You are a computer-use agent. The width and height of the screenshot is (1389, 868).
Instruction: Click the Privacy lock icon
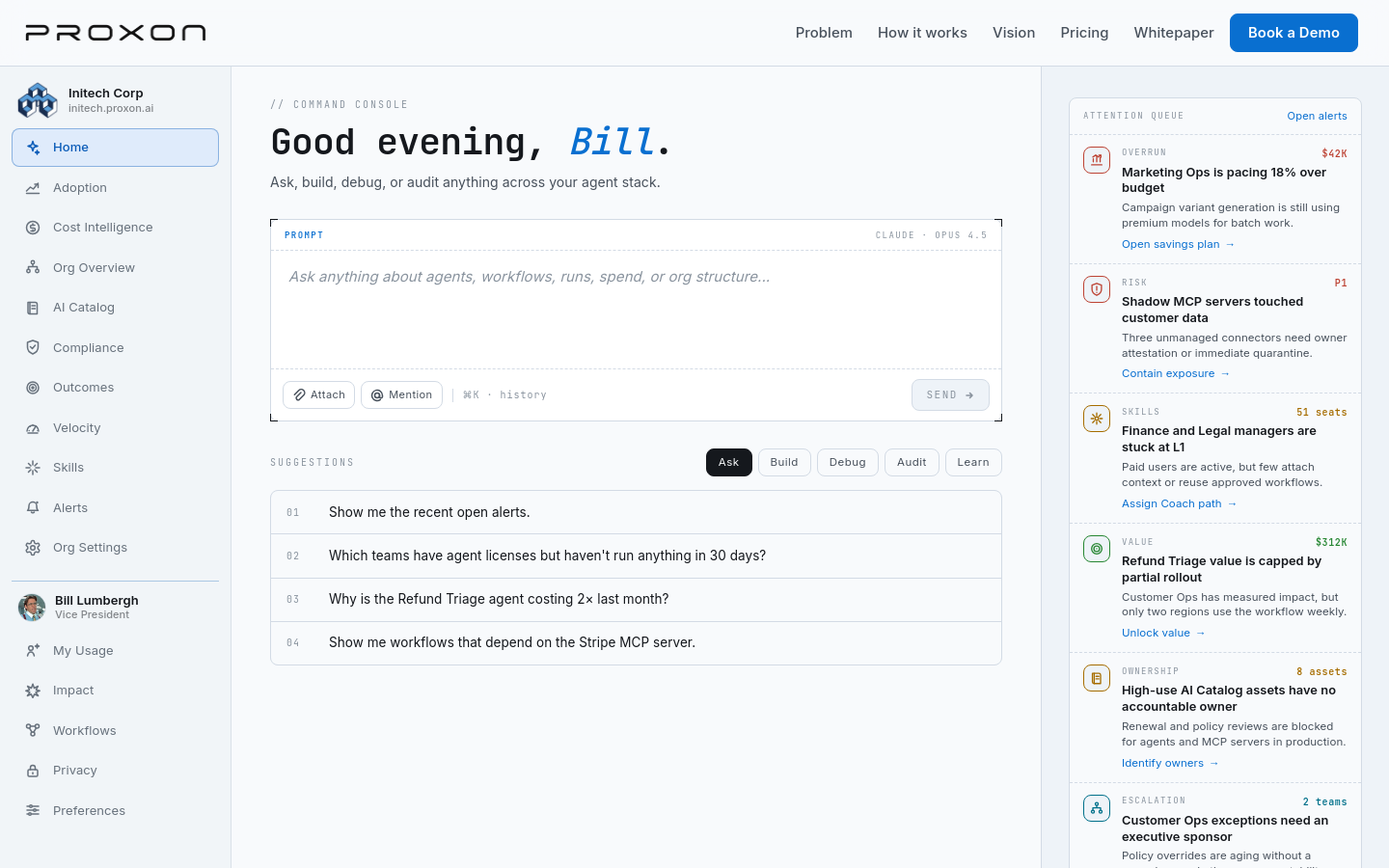click(x=33, y=771)
